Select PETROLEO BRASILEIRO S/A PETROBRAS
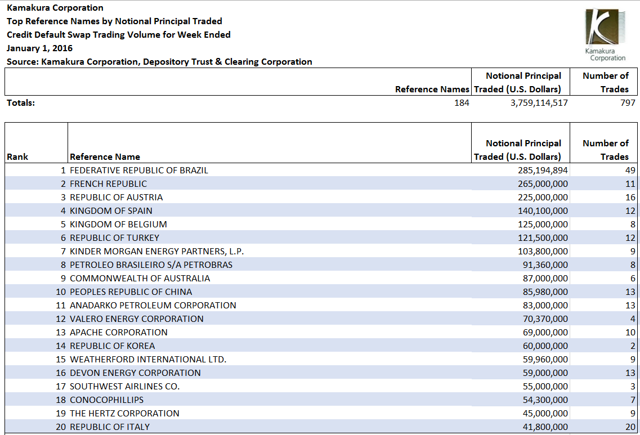The image size is (640, 435). click(x=151, y=264)
